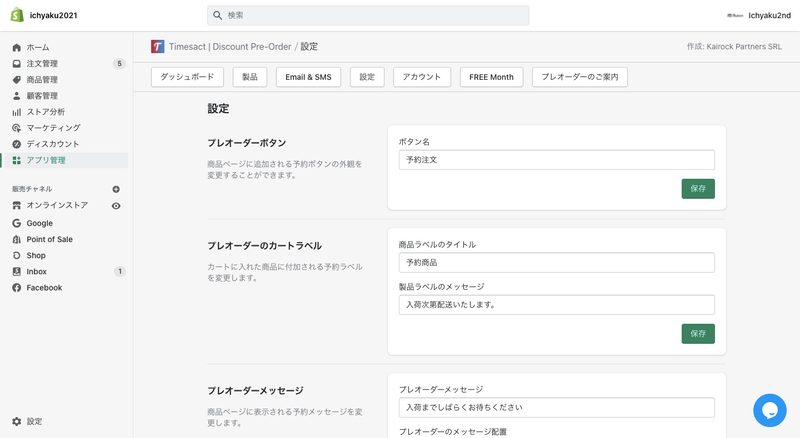Open the アカウント tab
This screenshot has width=800, height=438.
tap(421, 77)
